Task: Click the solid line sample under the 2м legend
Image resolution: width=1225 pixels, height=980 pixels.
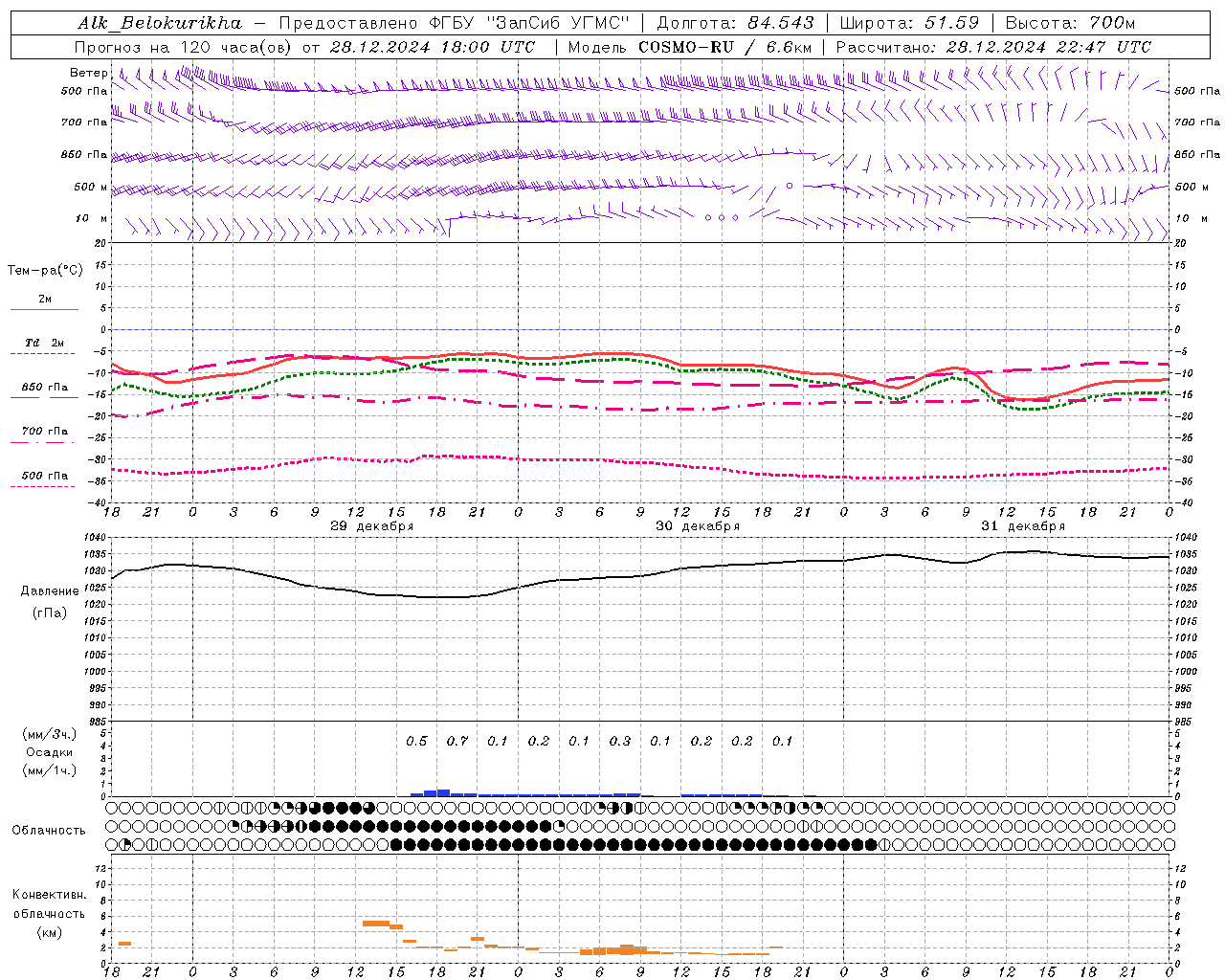Action: pos(44,309)
